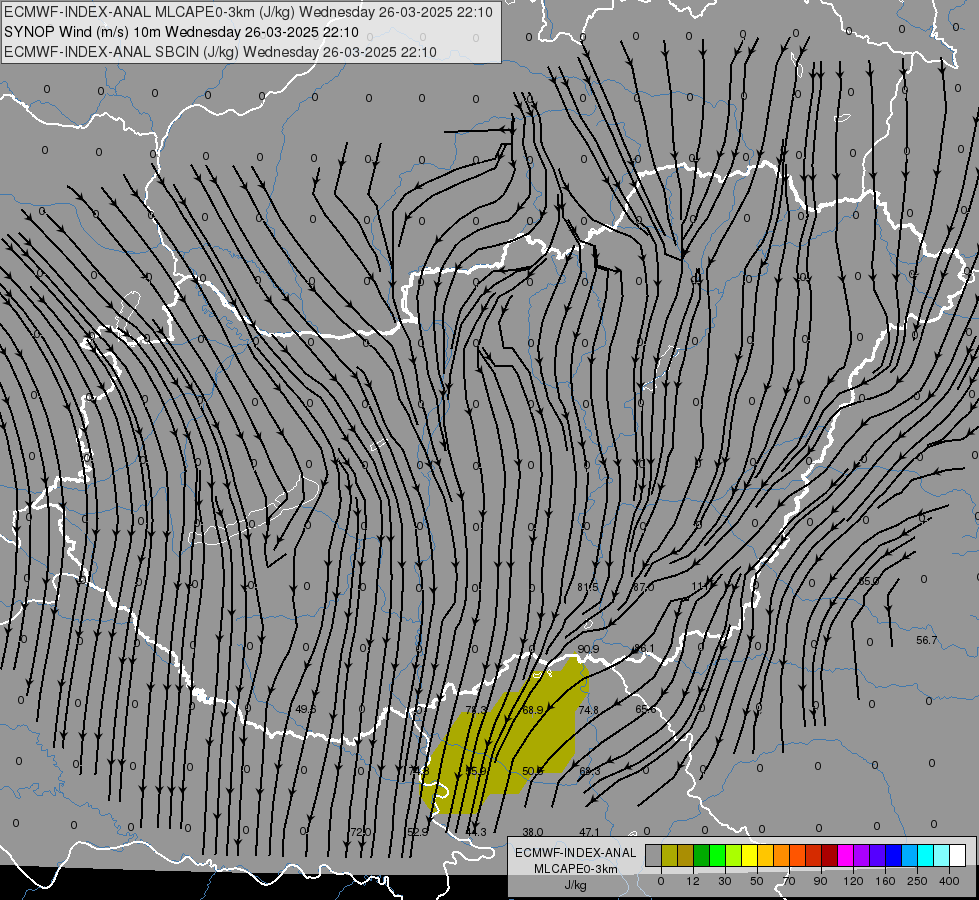This screenshot has height=900, width=979.
Task: Click the ECMWF-INDEX-ANAL SBCIN title line
Action: 220,52
